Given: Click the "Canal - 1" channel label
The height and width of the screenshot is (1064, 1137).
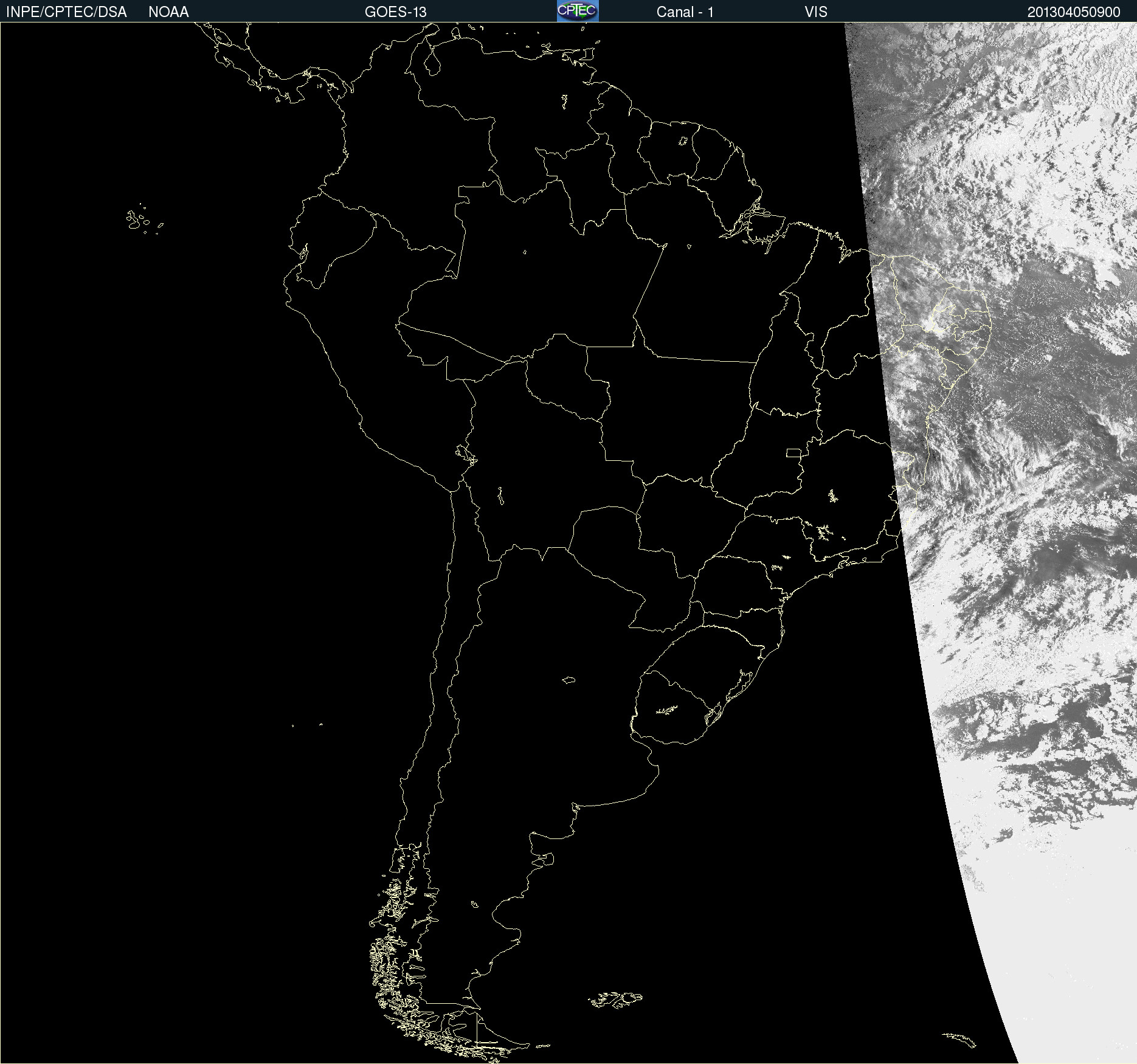Looking at the screenshot, I should 685,12.
